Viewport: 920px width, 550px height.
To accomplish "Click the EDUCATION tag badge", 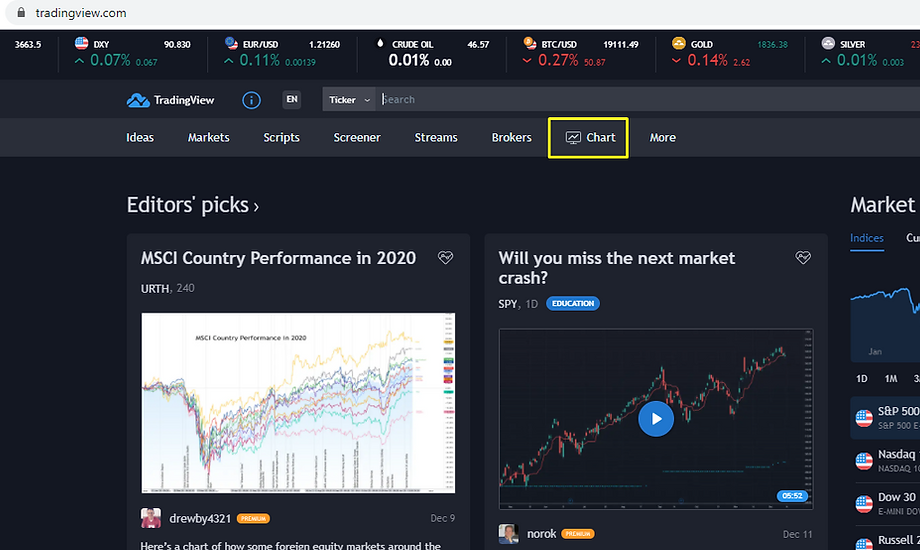I will [573, 303].
